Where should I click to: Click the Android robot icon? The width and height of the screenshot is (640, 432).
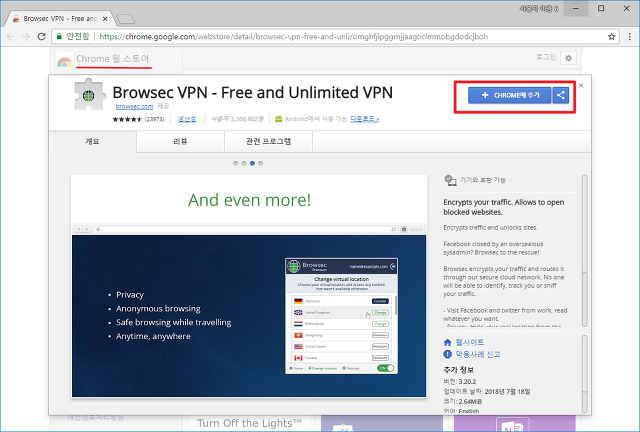point(278,119)
